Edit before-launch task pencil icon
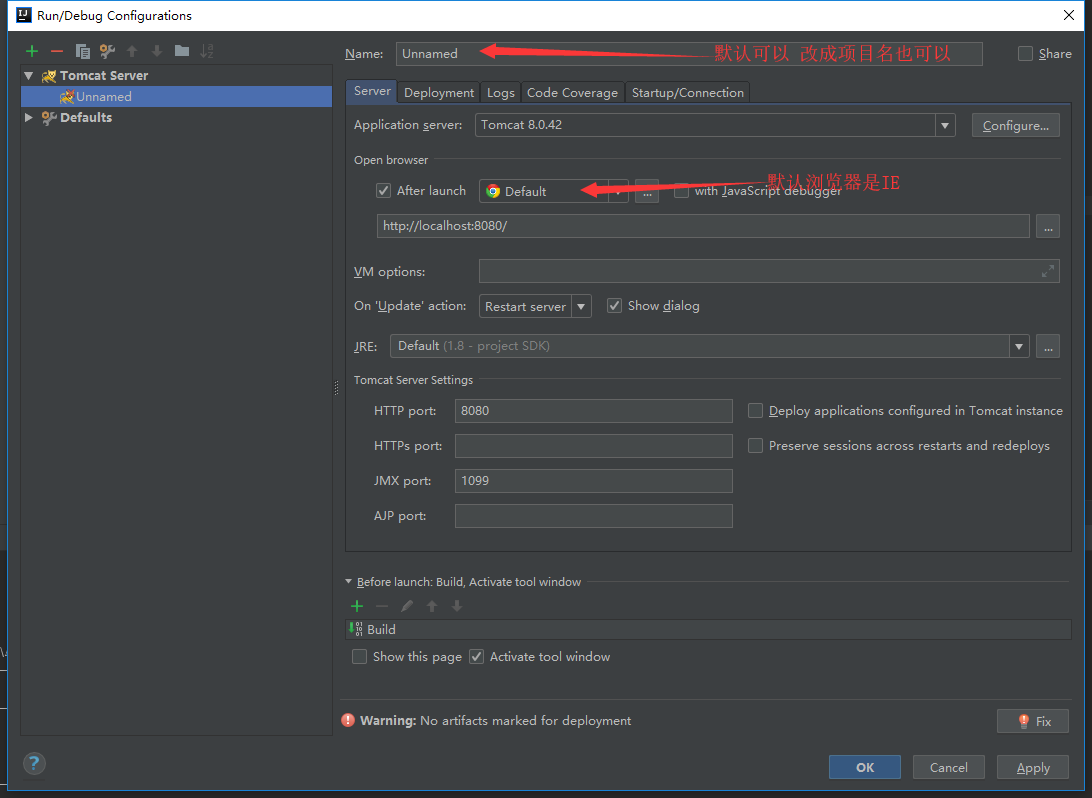Image resolution: width=1092 pixels, height=798 pixels. [407, 607]
